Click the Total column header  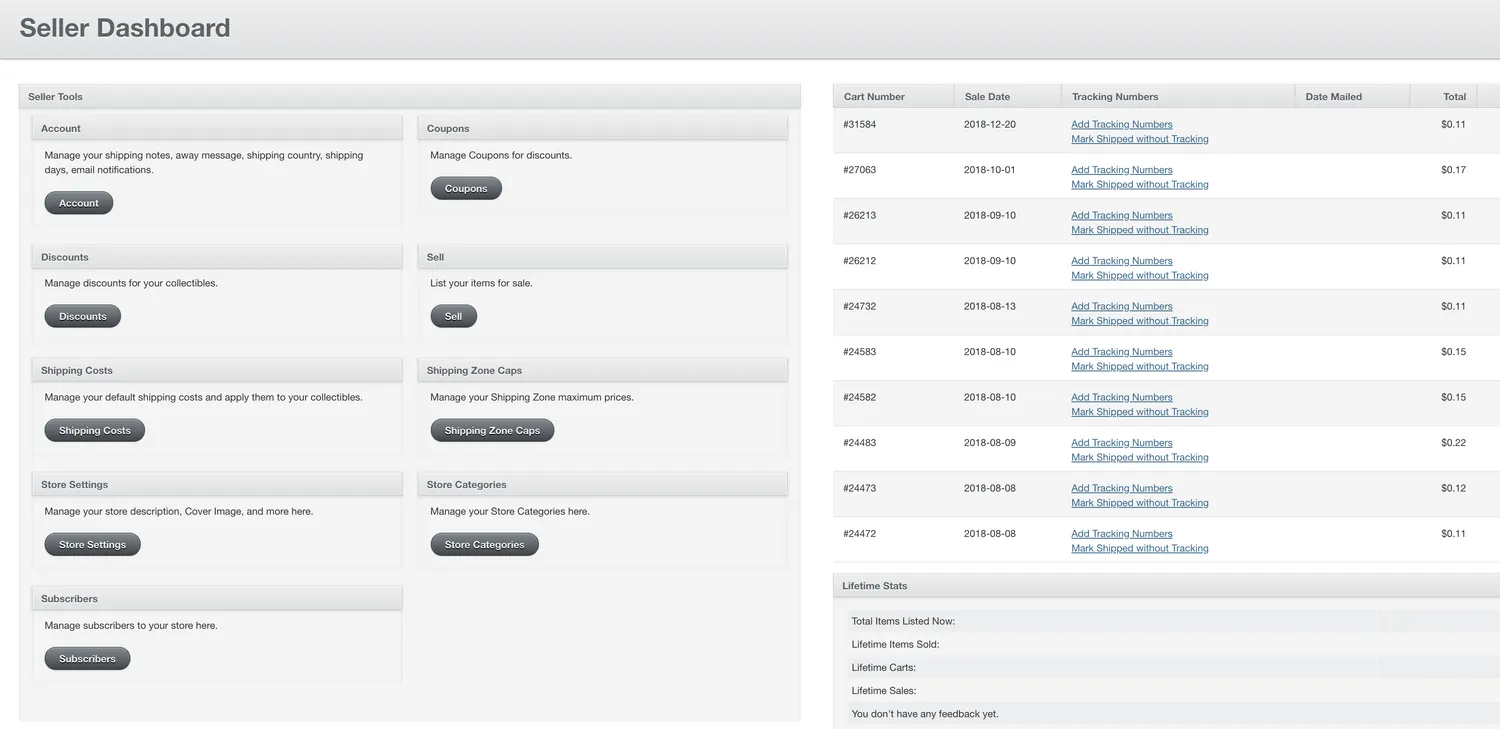[x=1454, y=97]
